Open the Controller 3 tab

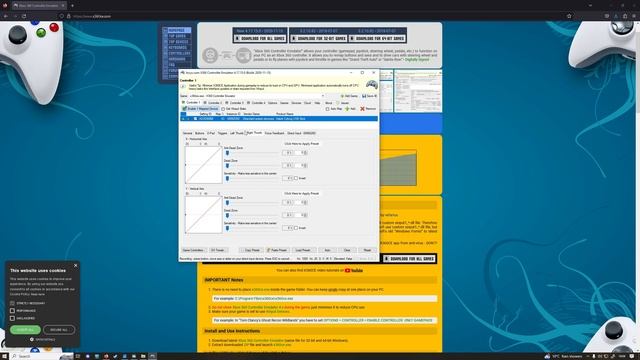pyautogui.click(x=235, y=103)
